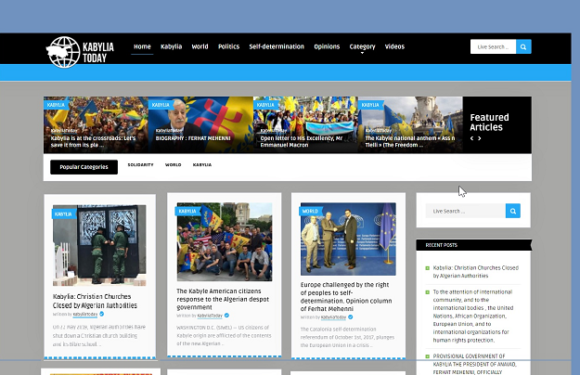Open featured Kabyle national anthem article
580x375 pixels.
pyautogui.click(x=410, y=142)
